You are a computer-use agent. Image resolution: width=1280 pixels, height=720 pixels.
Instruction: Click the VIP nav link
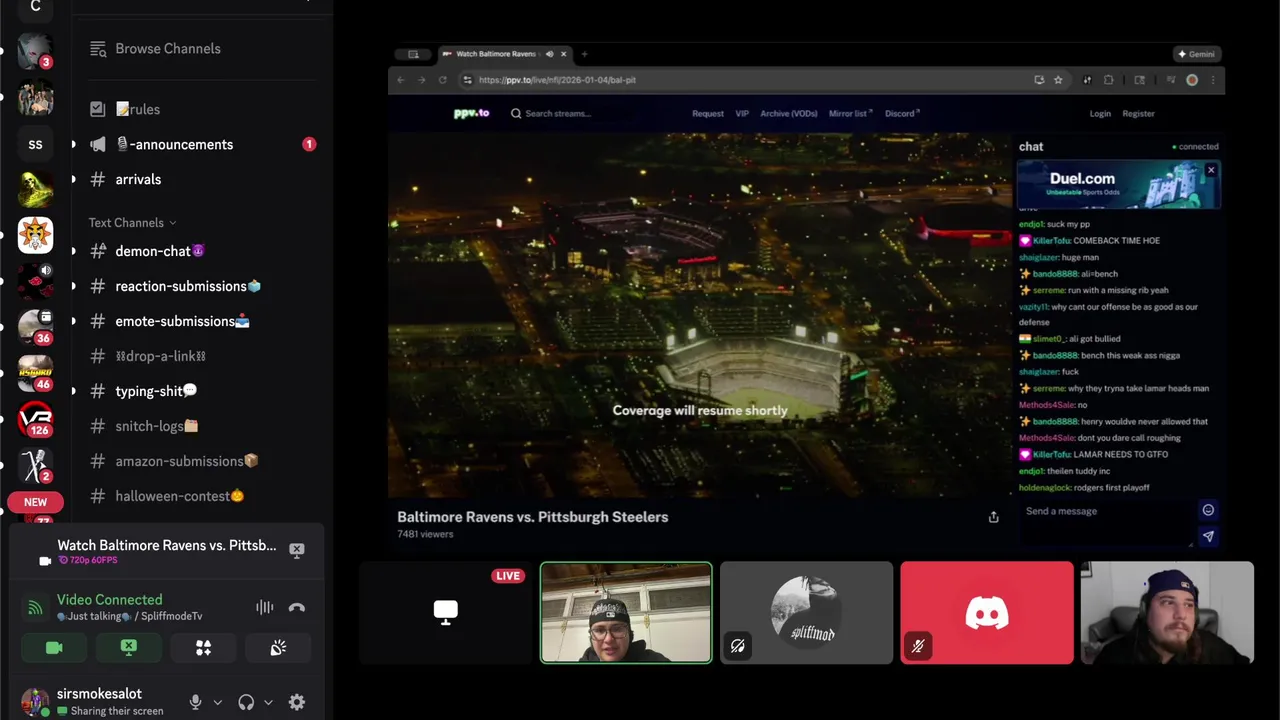click(x=742, y=113)
